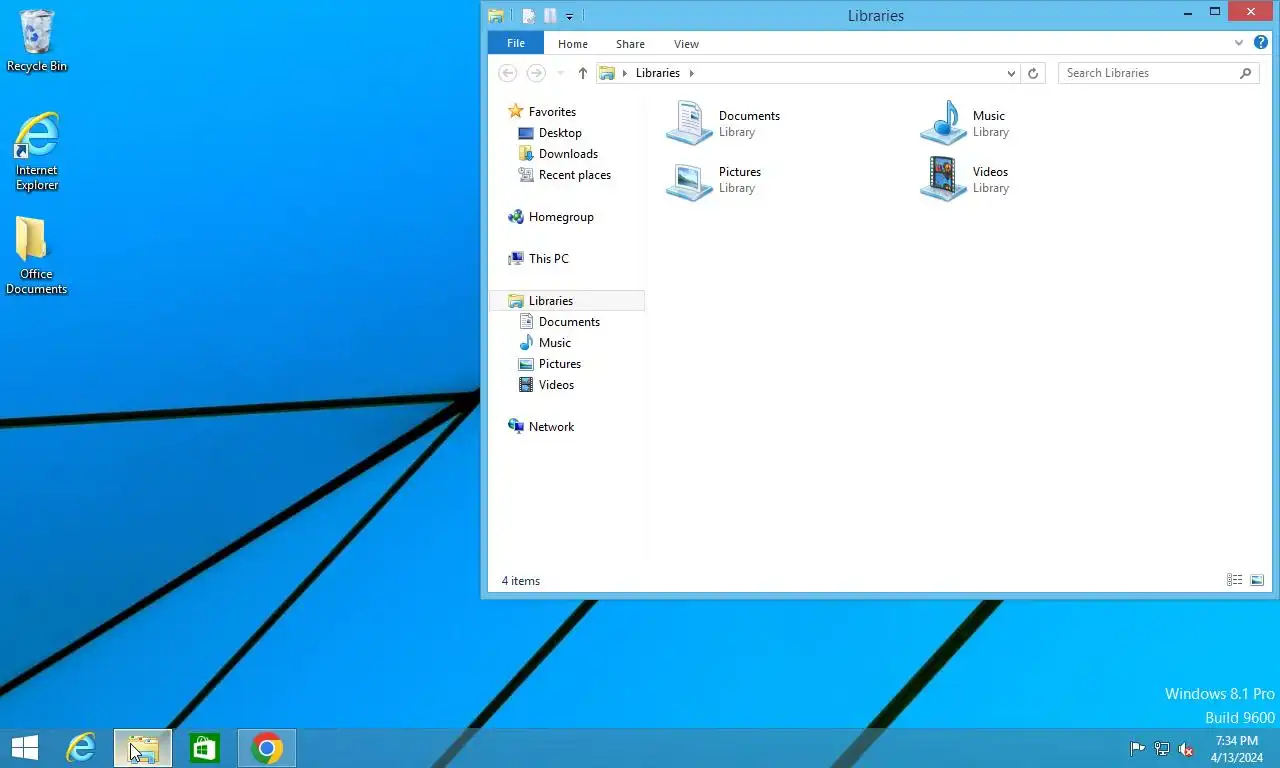1280x768 pixels.
Task: Open the Recycle Bin desktop icon
Action: click(37, 41)
